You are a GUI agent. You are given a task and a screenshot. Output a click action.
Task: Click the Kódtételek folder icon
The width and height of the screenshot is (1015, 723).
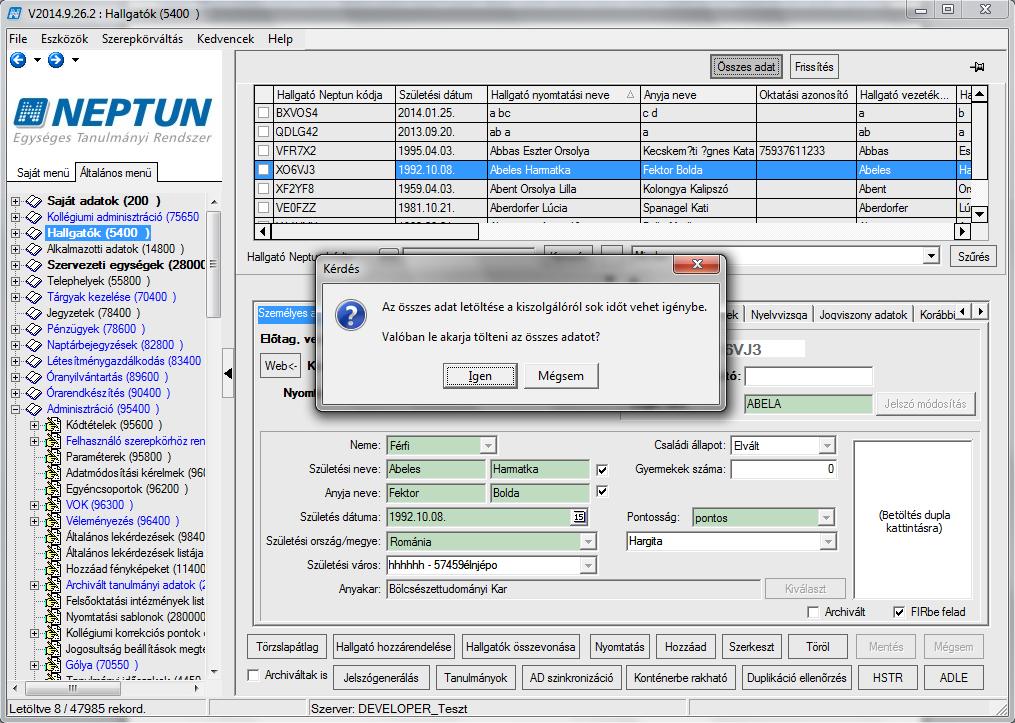(53, 425)
